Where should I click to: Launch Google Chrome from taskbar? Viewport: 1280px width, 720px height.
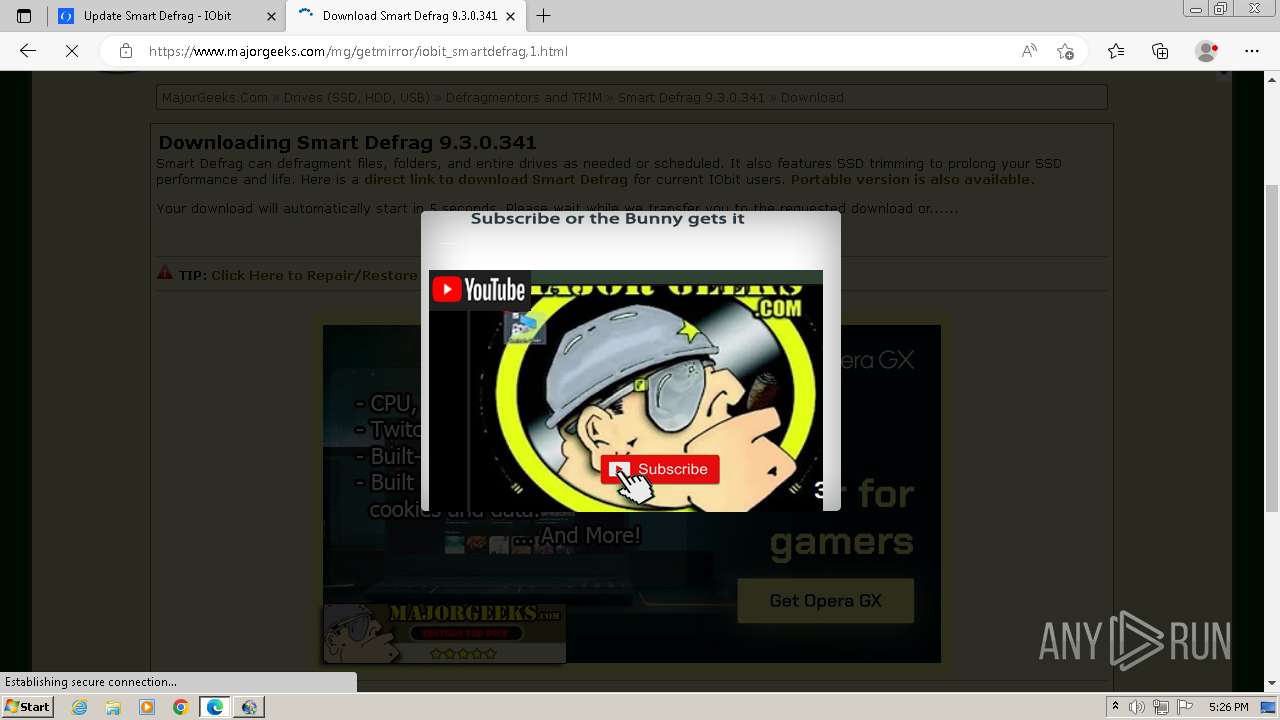pos(181,707)
